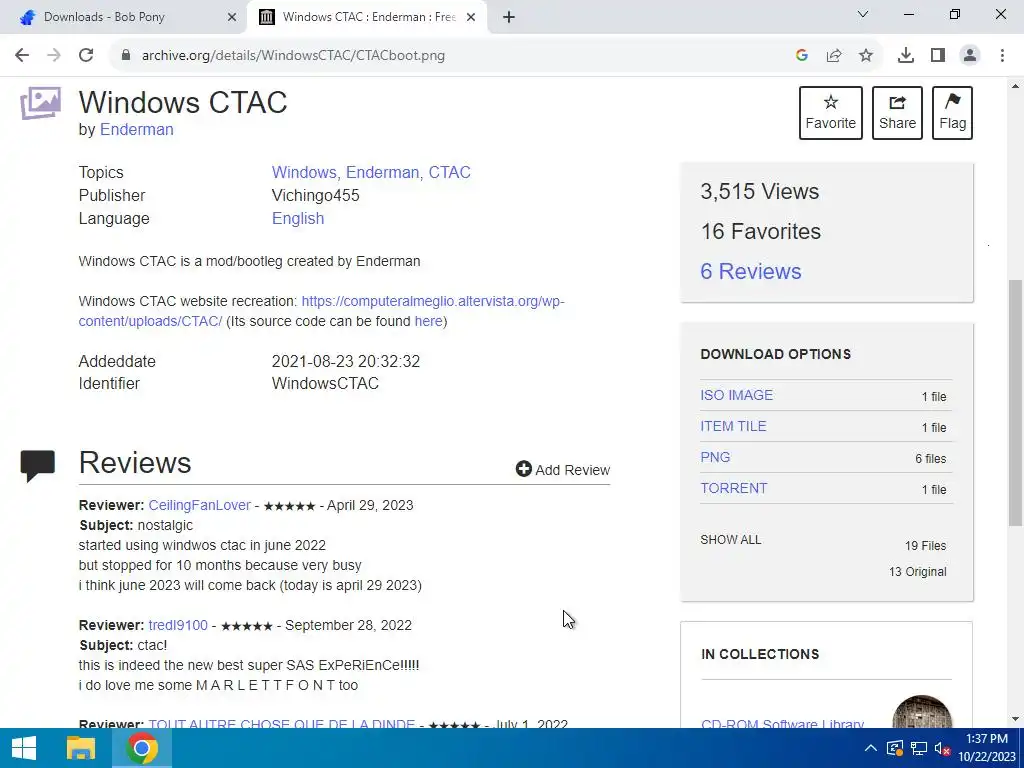Click the Flag button
The height and width of the screenshot is (768, 1024).
(952, 113)
